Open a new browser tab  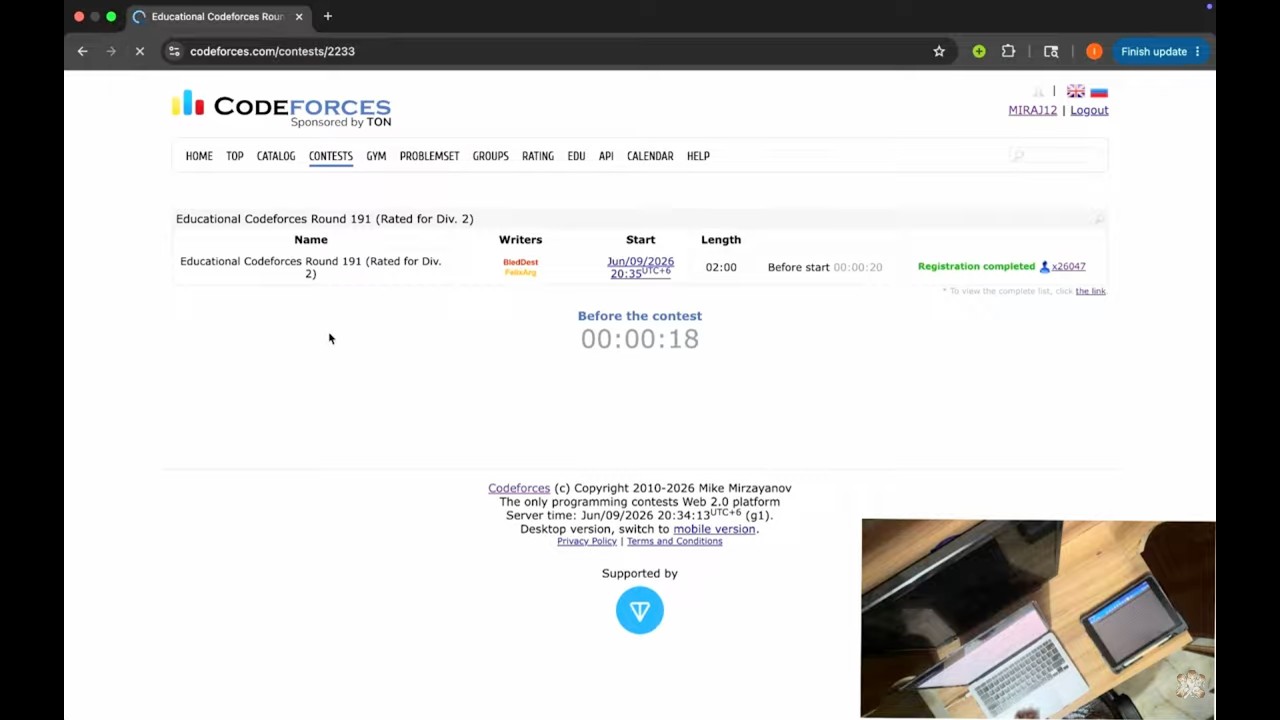327,16
